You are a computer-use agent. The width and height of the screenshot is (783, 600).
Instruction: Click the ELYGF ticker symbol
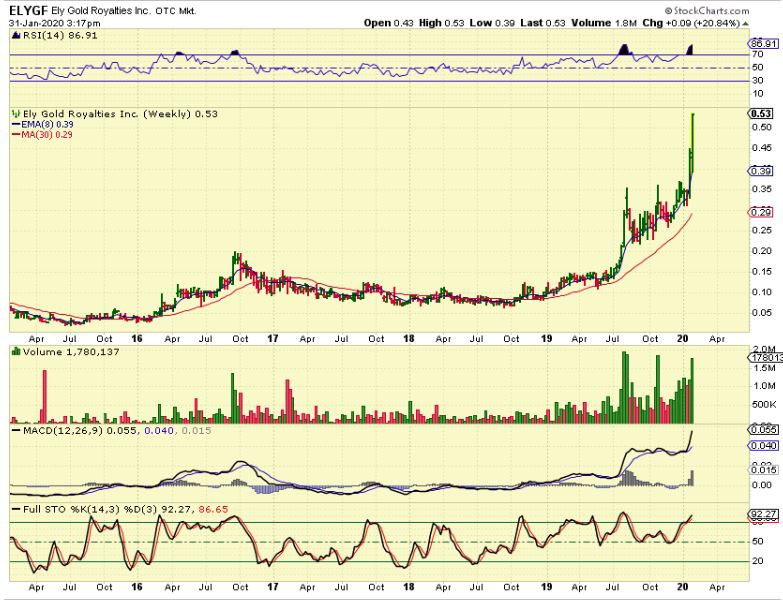(x=28, y=10)
